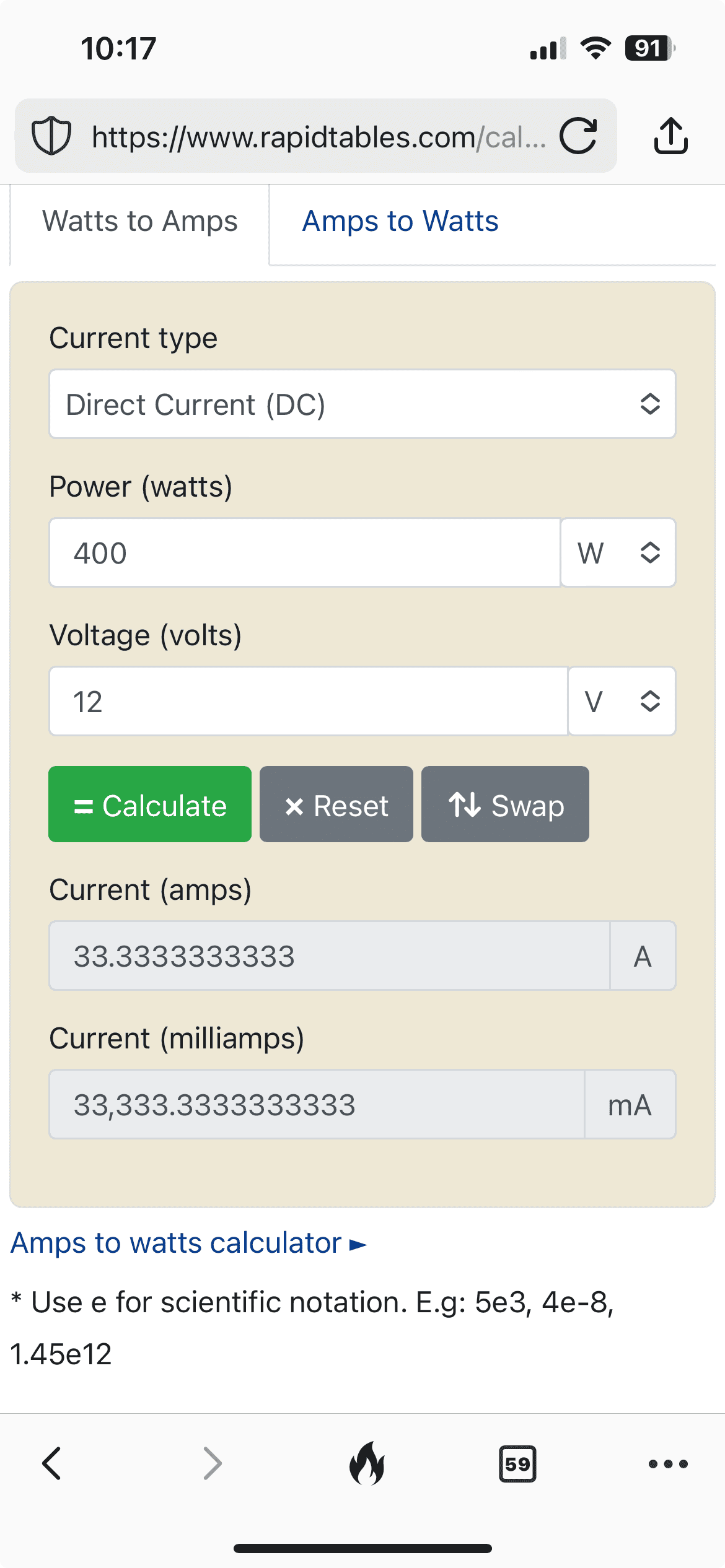Screen dimensions: 725x1568
Task: Go back with the browser back arrow
Action: coord(51,1464)
